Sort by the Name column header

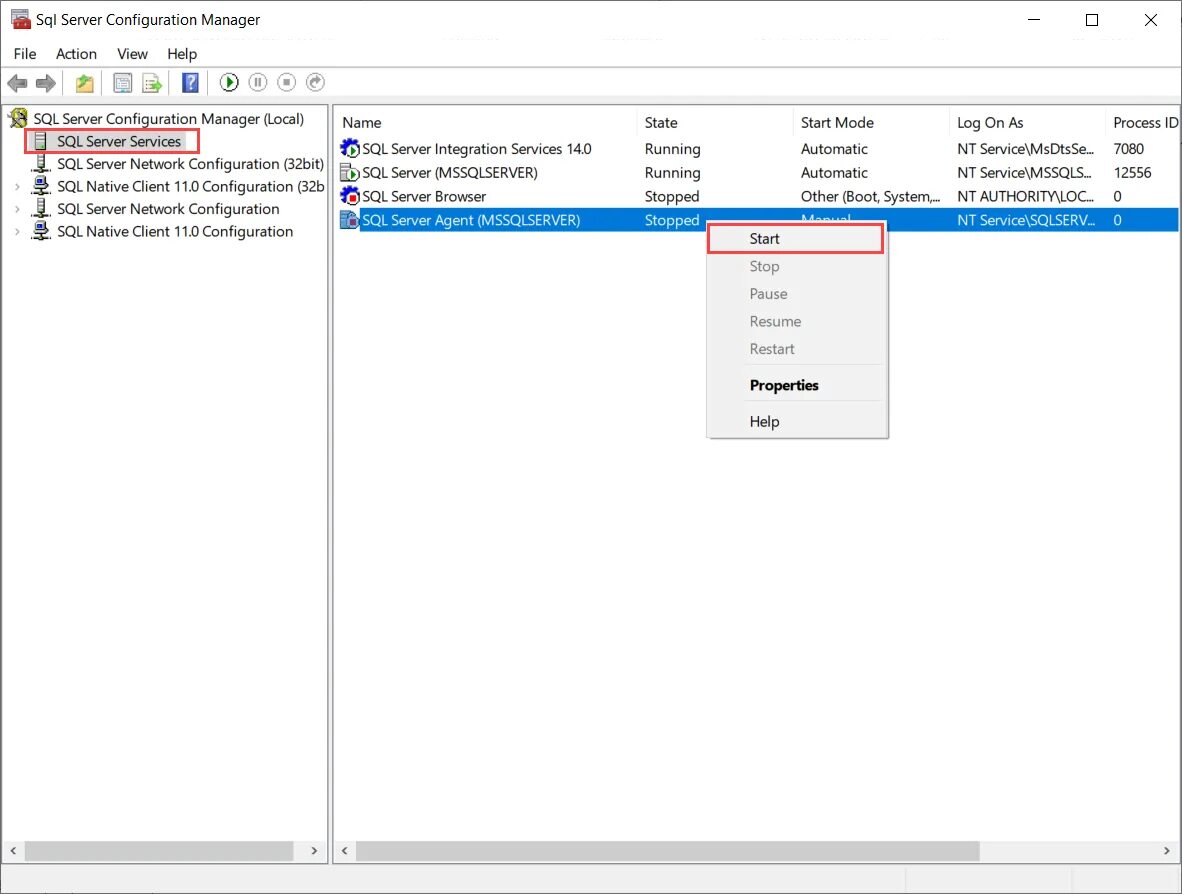[x=486, y=122]
